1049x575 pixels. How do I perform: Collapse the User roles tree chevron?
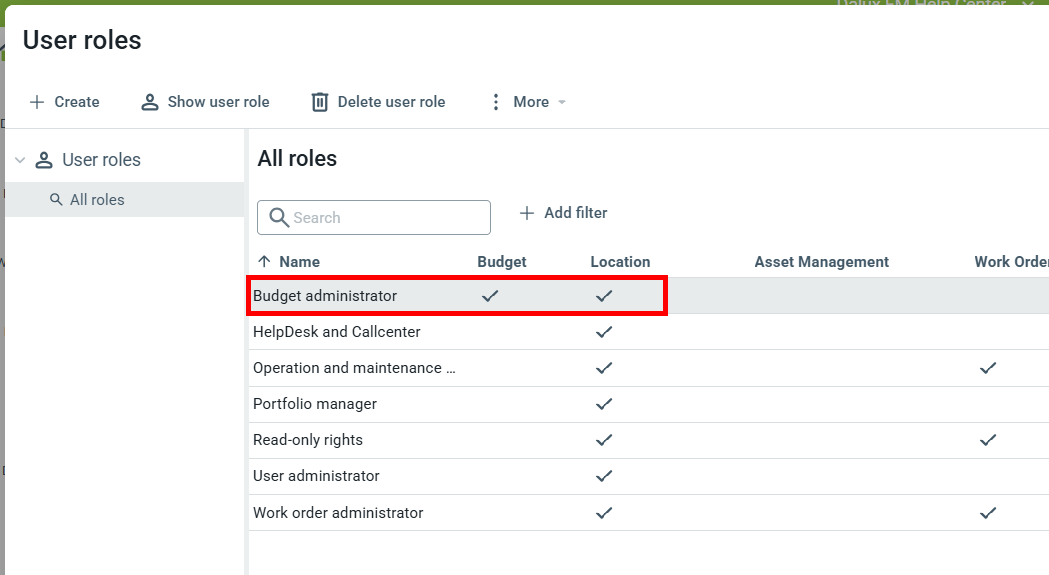20,160
